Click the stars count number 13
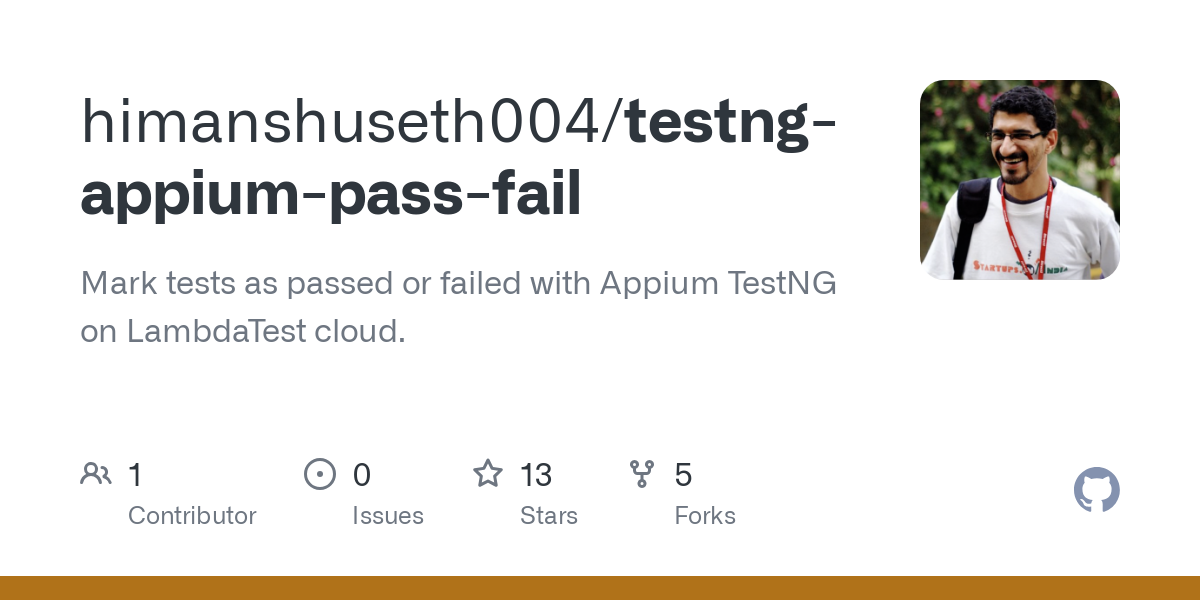1200x600 pixels. point(536,475)
